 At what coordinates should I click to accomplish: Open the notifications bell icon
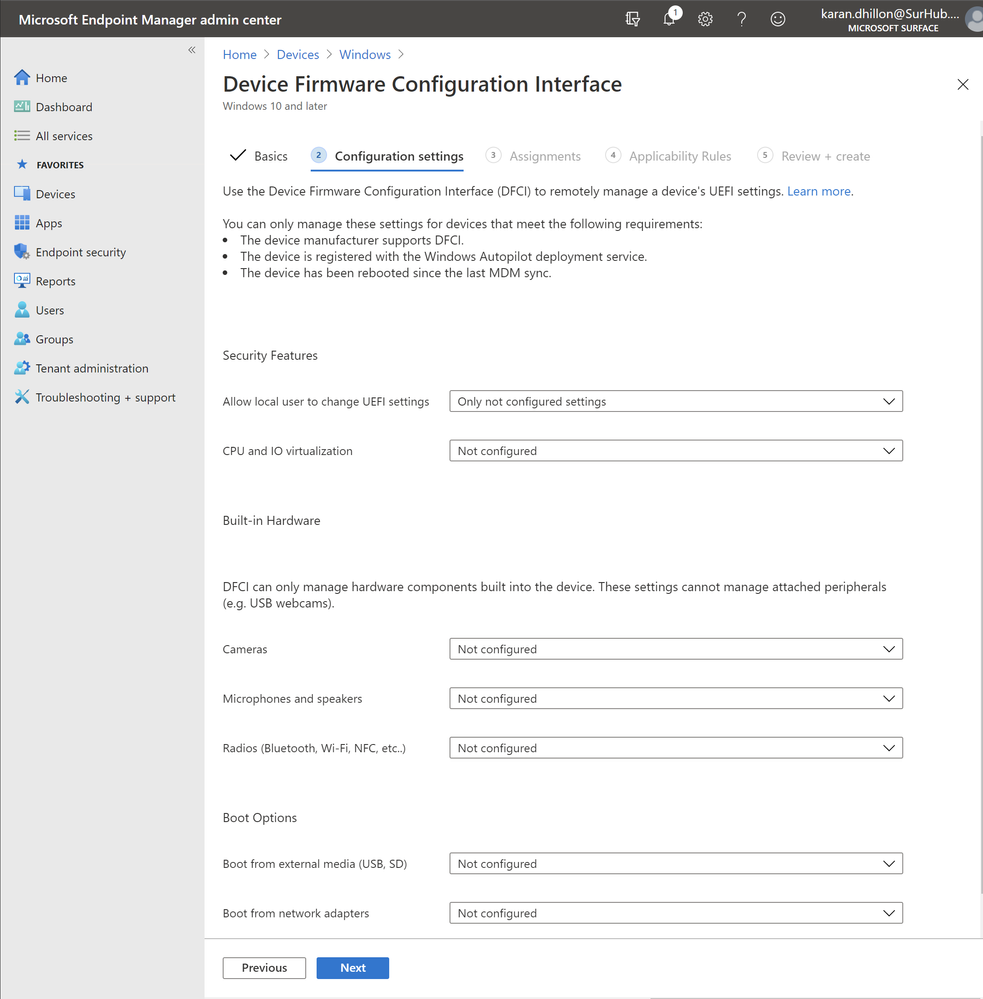(669, 19)
